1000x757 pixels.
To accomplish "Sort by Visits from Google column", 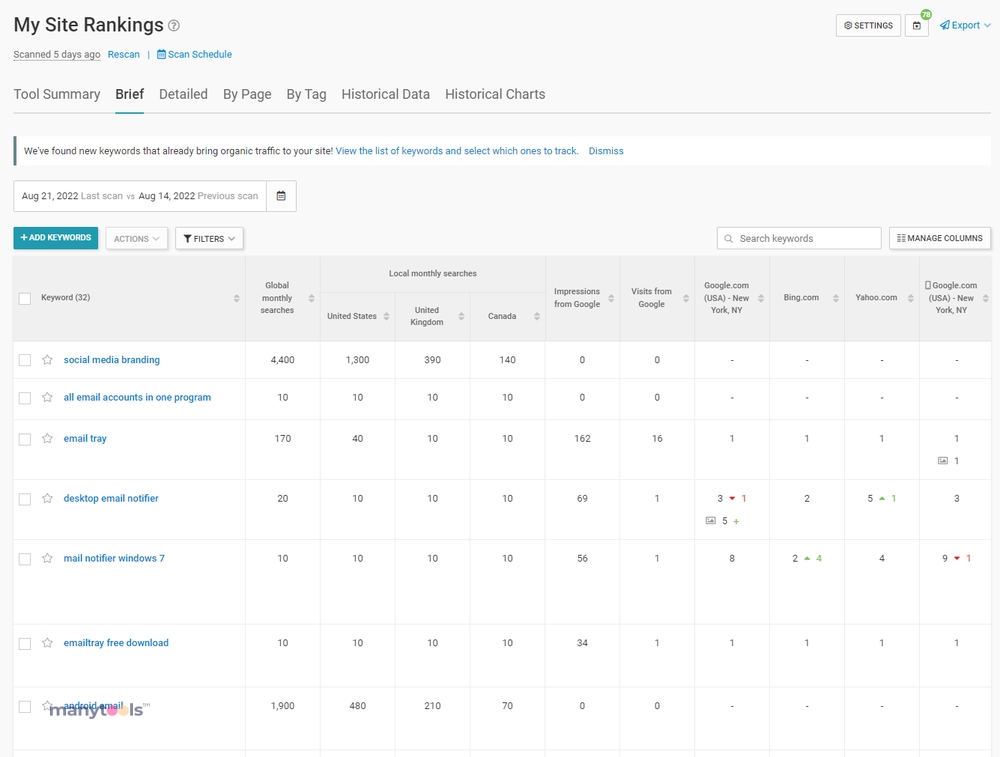I will click(x=686, y=298).
